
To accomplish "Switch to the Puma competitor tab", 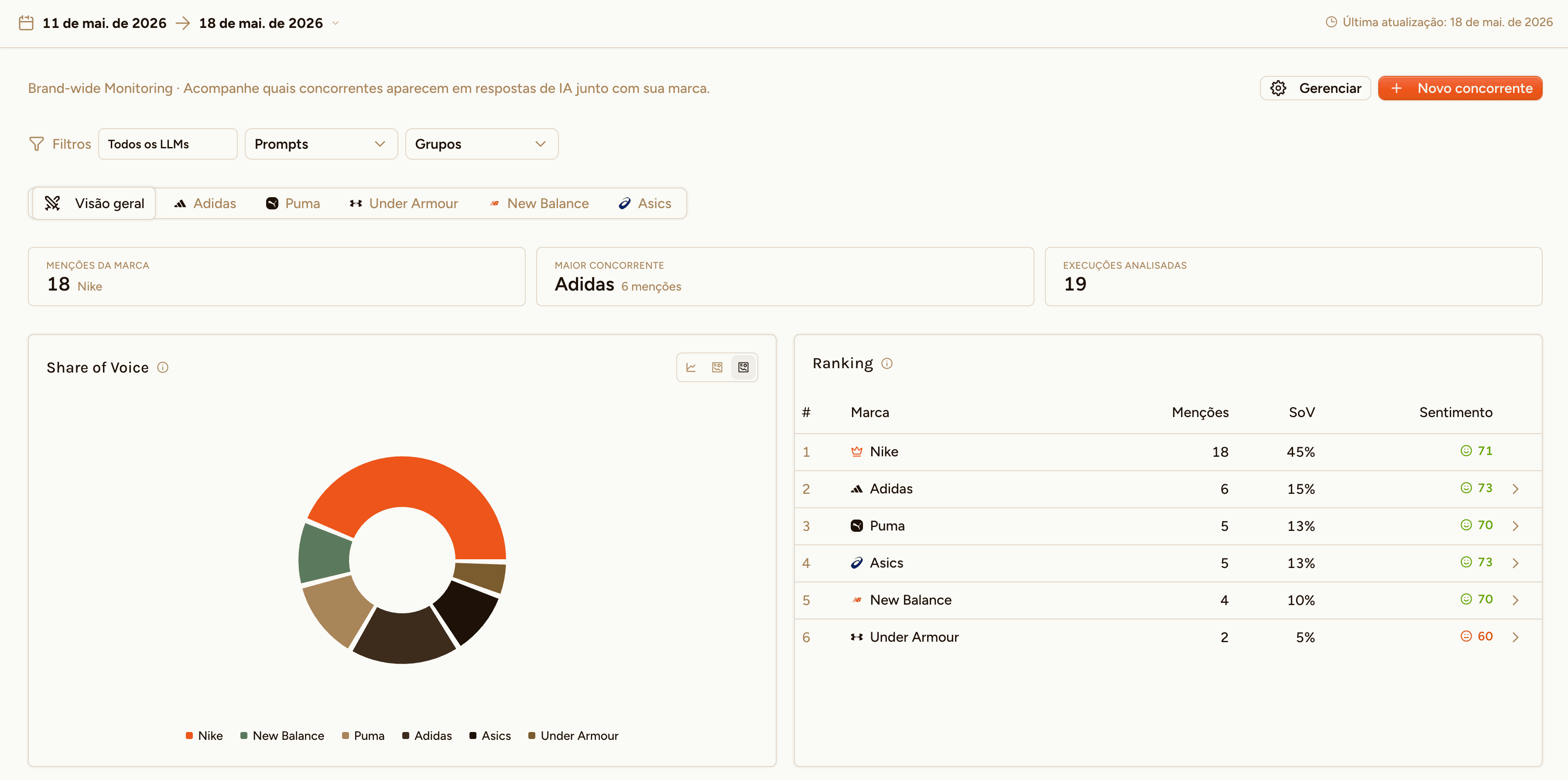I will coord(293,203).
